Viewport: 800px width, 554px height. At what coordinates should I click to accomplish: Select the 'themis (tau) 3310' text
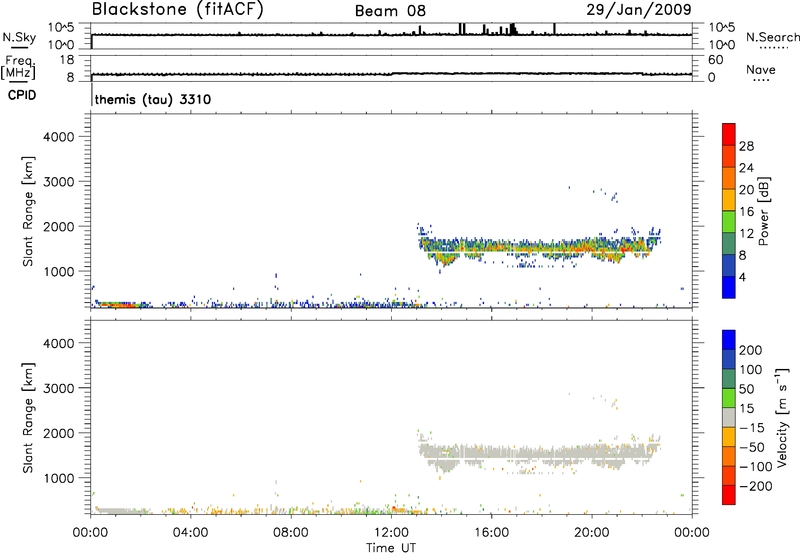[x=153, y=99]
